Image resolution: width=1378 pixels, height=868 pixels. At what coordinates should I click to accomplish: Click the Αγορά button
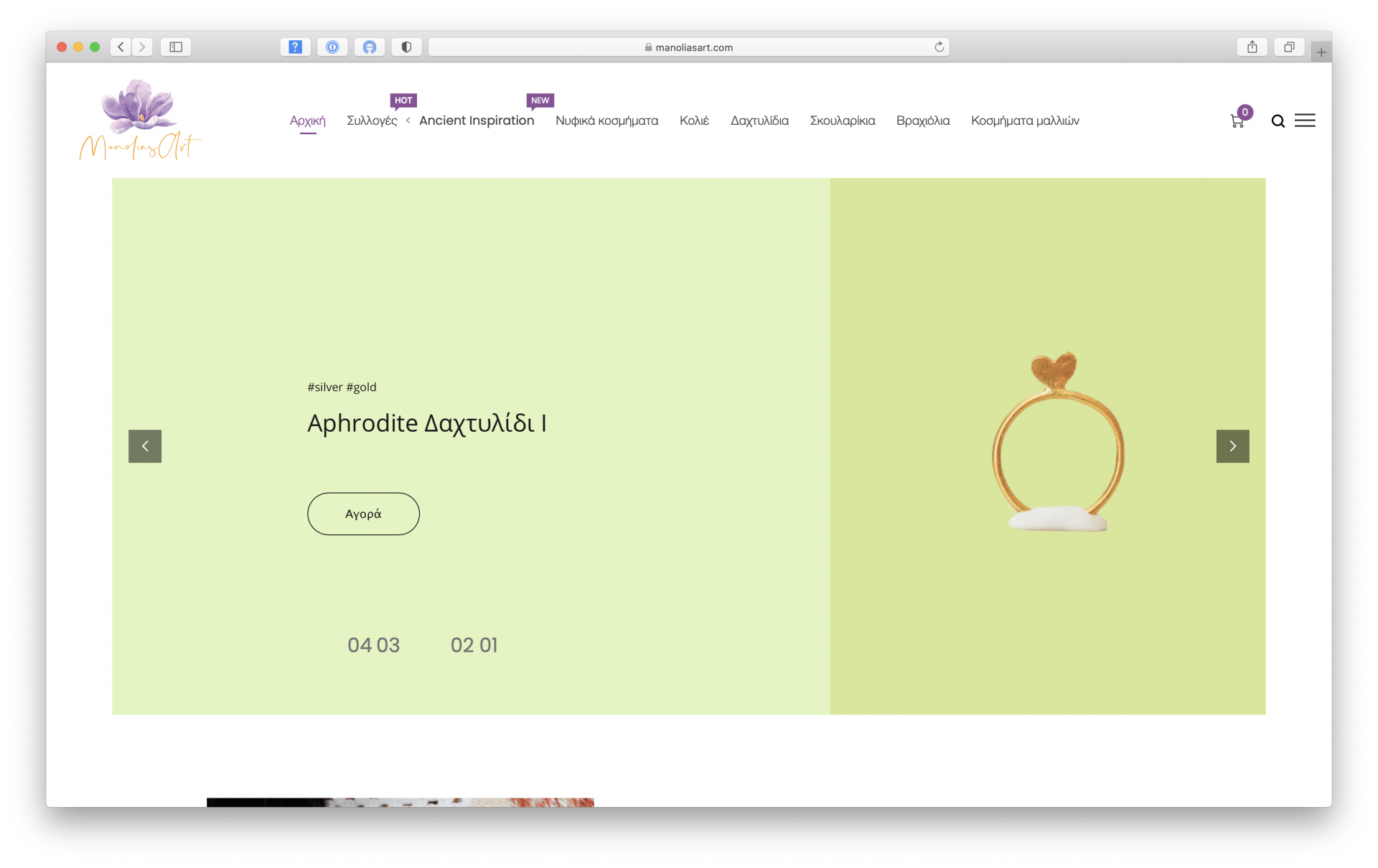pos(363,514)
